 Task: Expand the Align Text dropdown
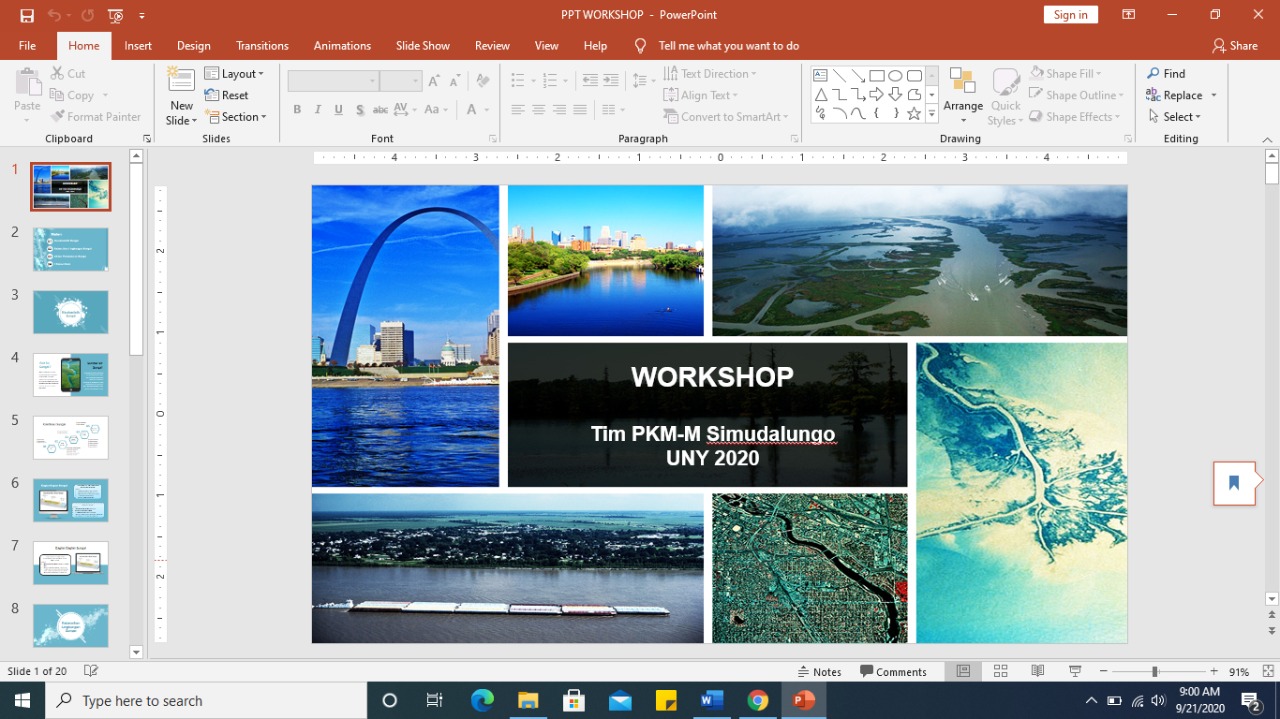(701, 95)
